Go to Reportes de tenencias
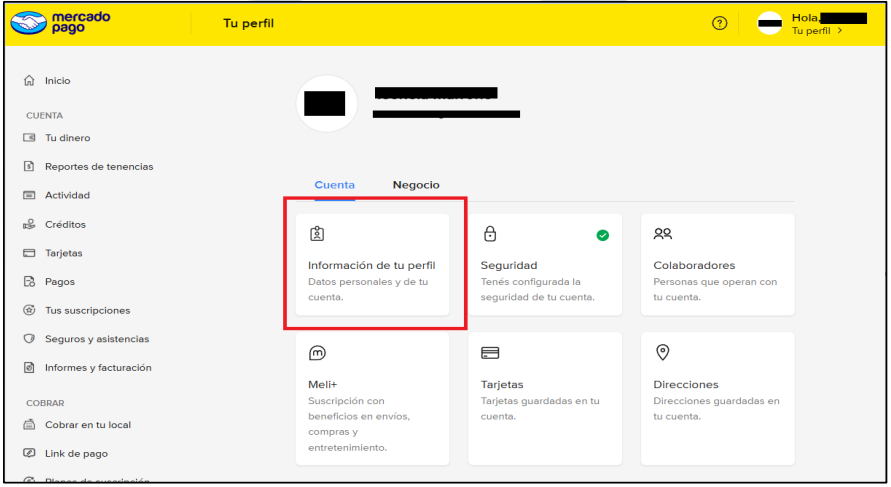Viewport: 891px width, 487px height. tap(98, 167)
